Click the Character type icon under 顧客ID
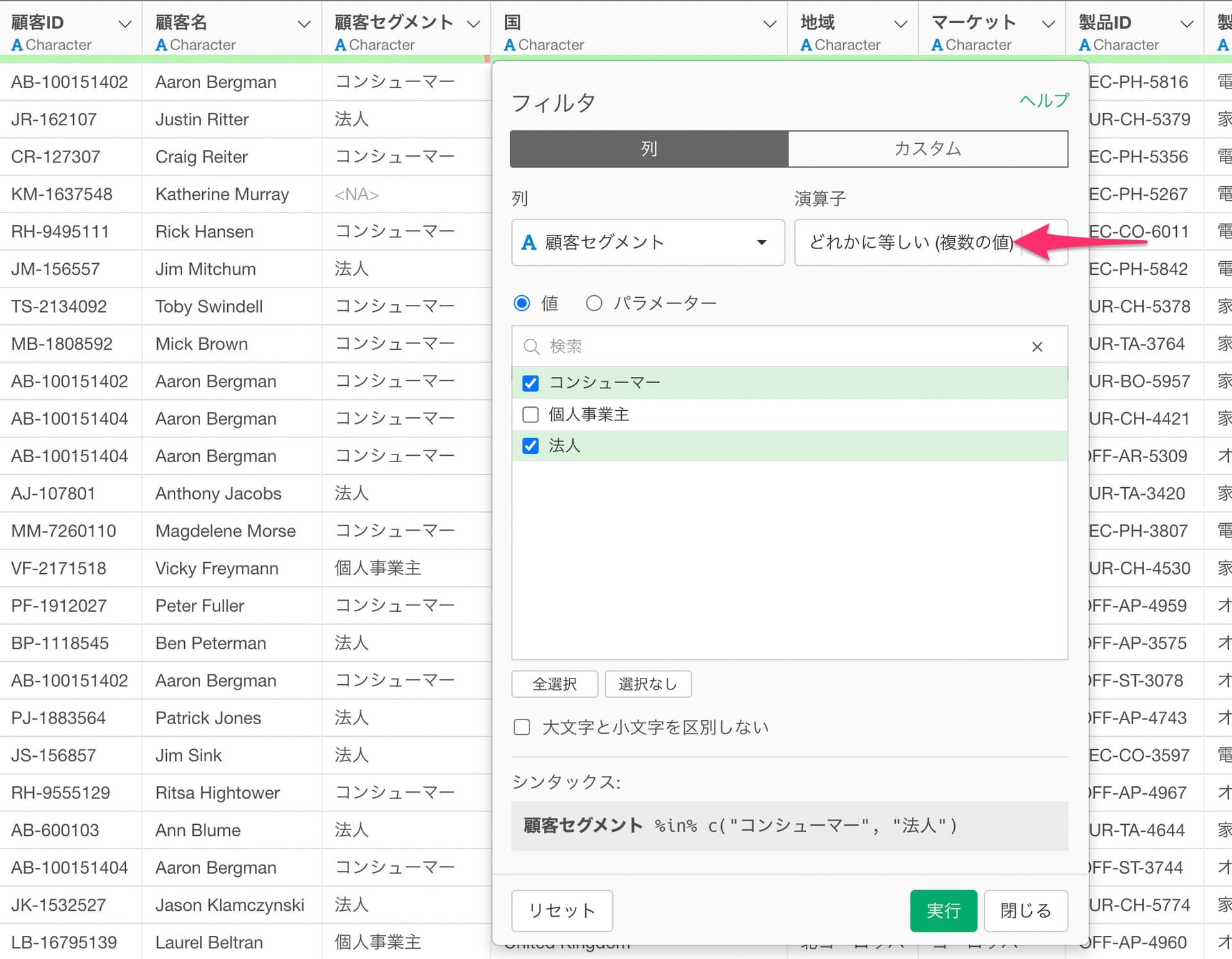 coord(17,45)
